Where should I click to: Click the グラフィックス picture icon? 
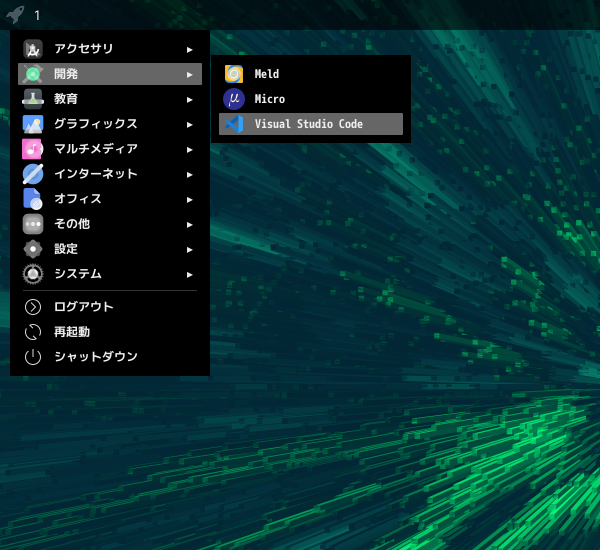[33, 124]
